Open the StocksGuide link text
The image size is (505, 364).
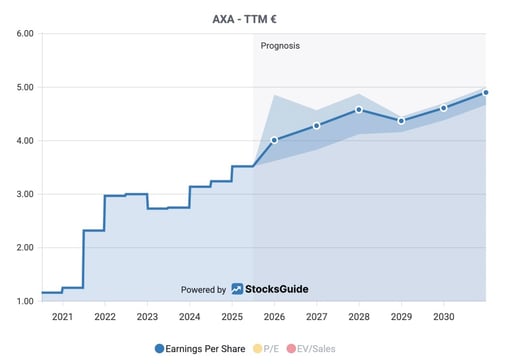pos(277,289)
